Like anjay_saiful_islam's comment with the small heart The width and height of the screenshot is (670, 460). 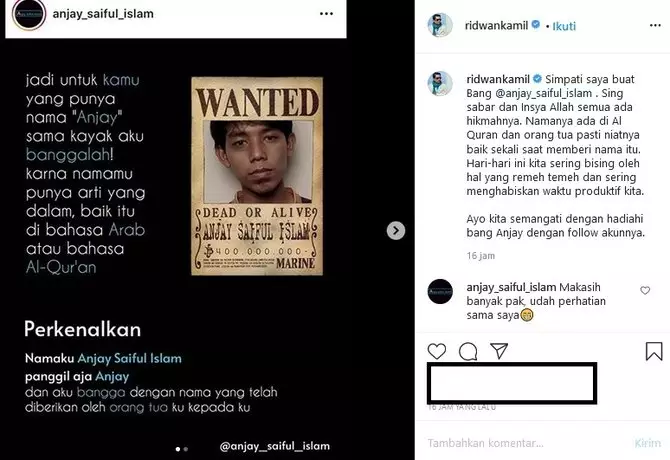click(645, 290)
